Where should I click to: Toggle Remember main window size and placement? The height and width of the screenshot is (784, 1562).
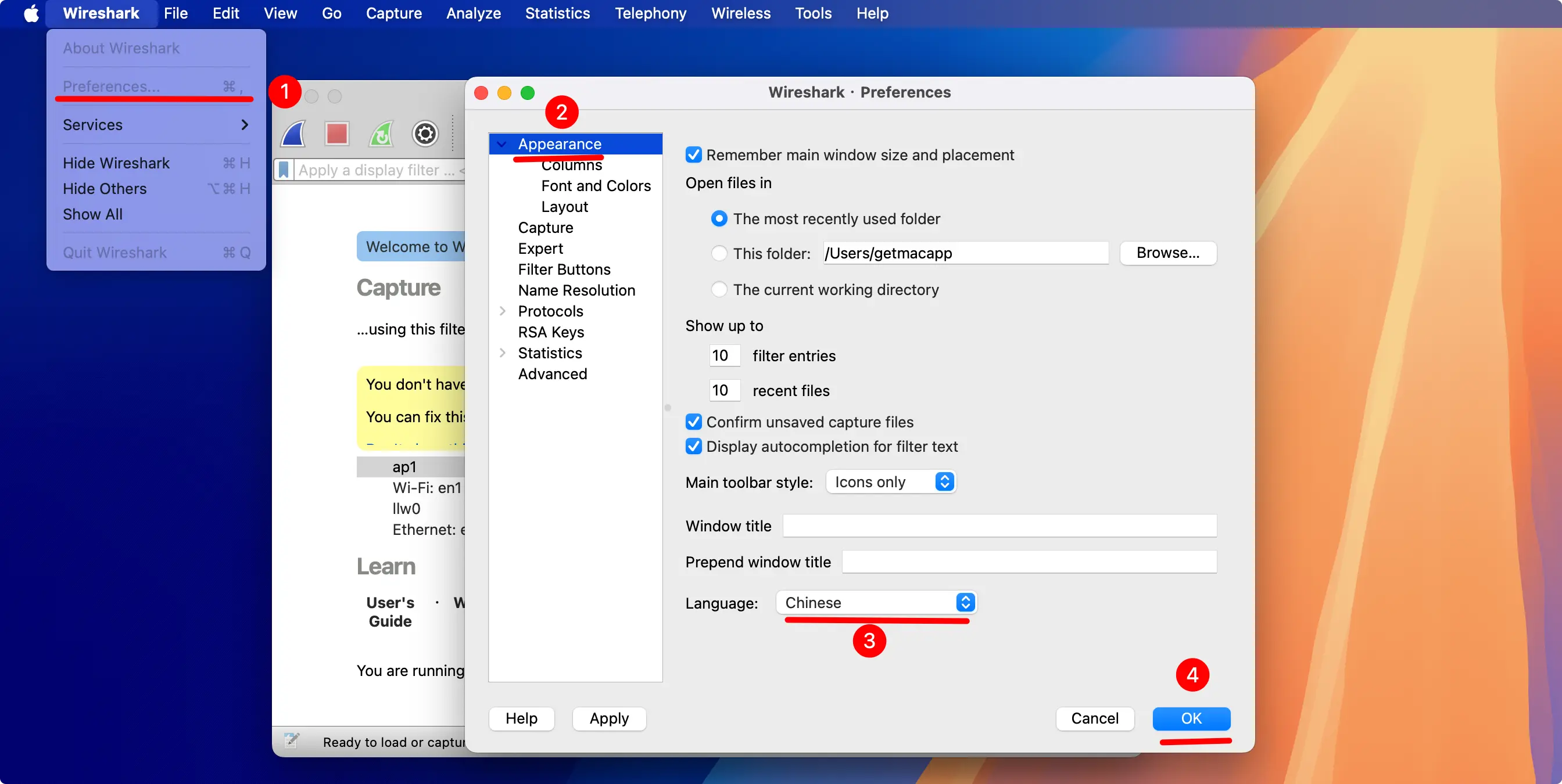[x=693, y=155]
